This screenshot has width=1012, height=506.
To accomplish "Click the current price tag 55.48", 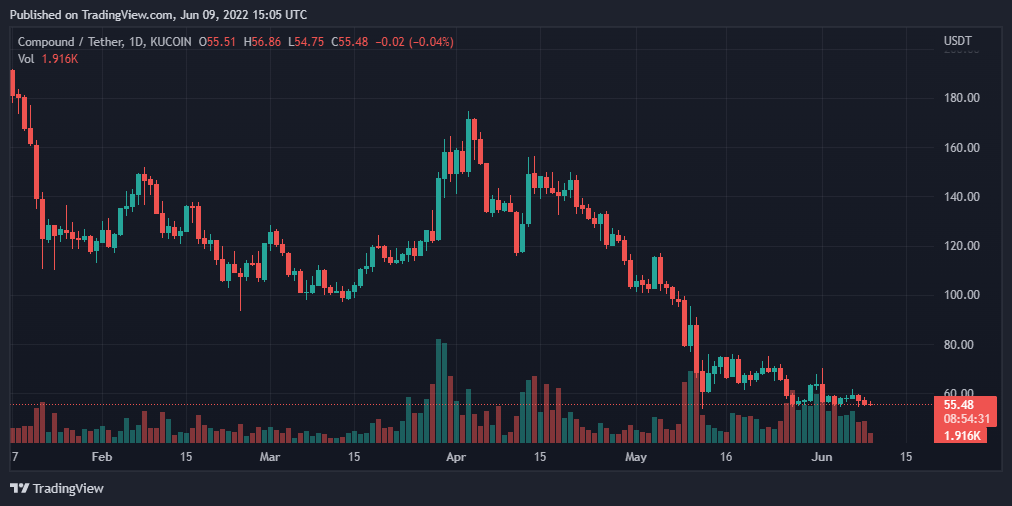I will [x=958, y=405].
